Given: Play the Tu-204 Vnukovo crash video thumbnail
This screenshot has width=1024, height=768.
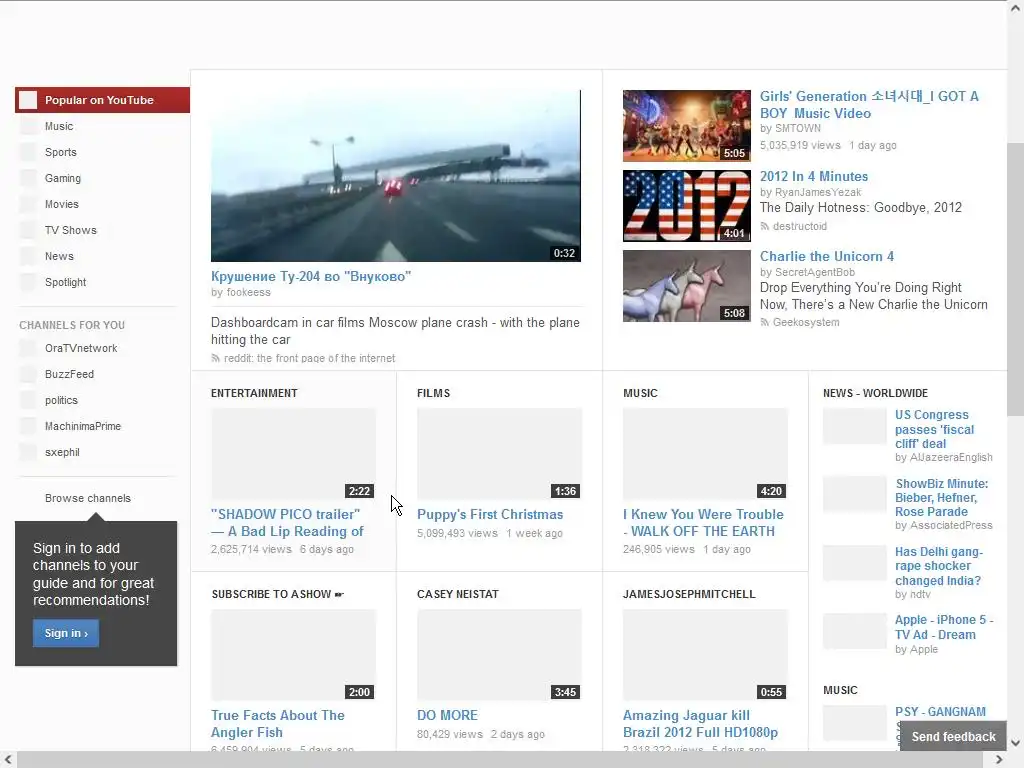Looking at the screenshot, I should tap(396, 176).
